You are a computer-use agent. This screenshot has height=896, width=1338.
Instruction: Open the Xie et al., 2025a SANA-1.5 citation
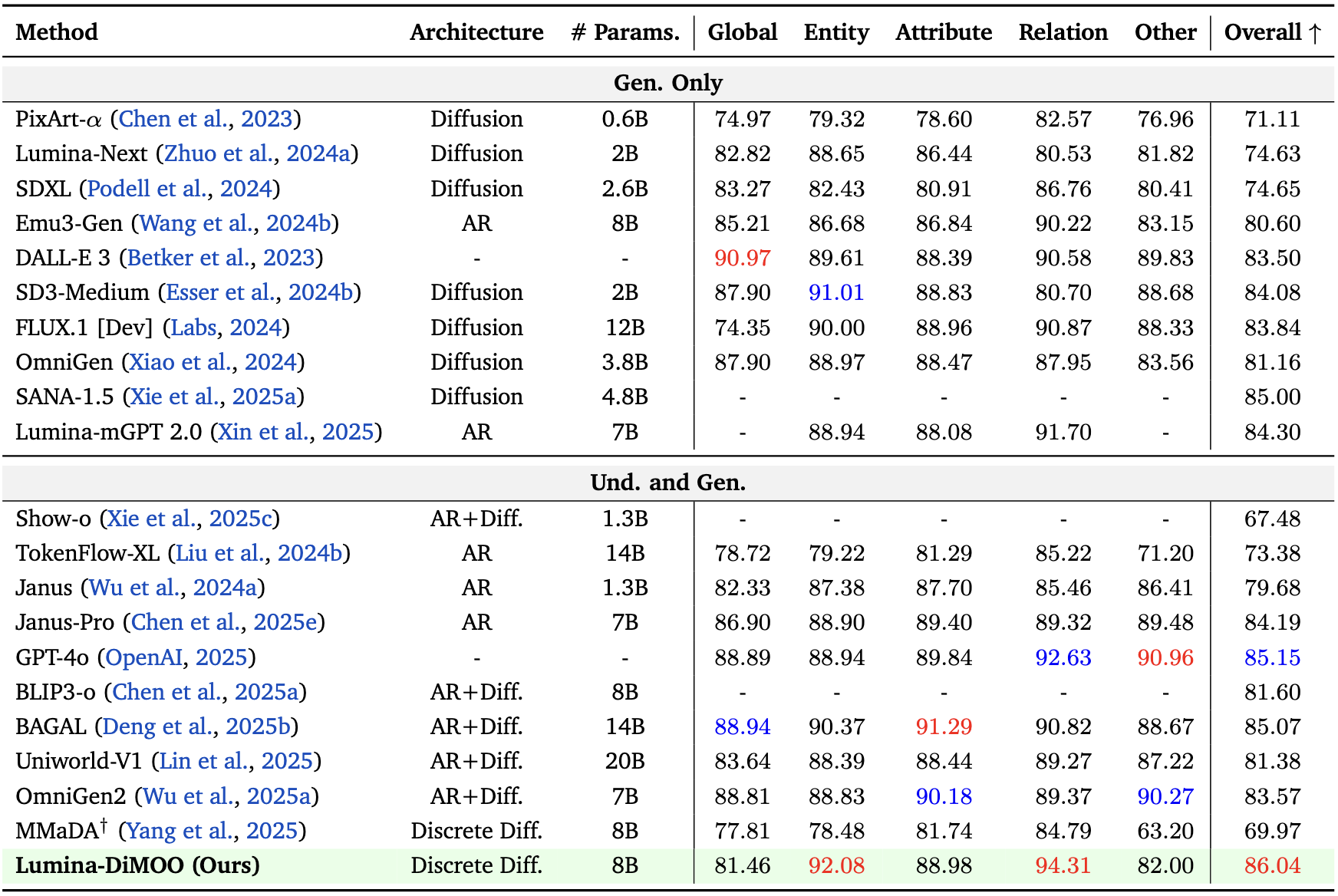pos(213,397)
